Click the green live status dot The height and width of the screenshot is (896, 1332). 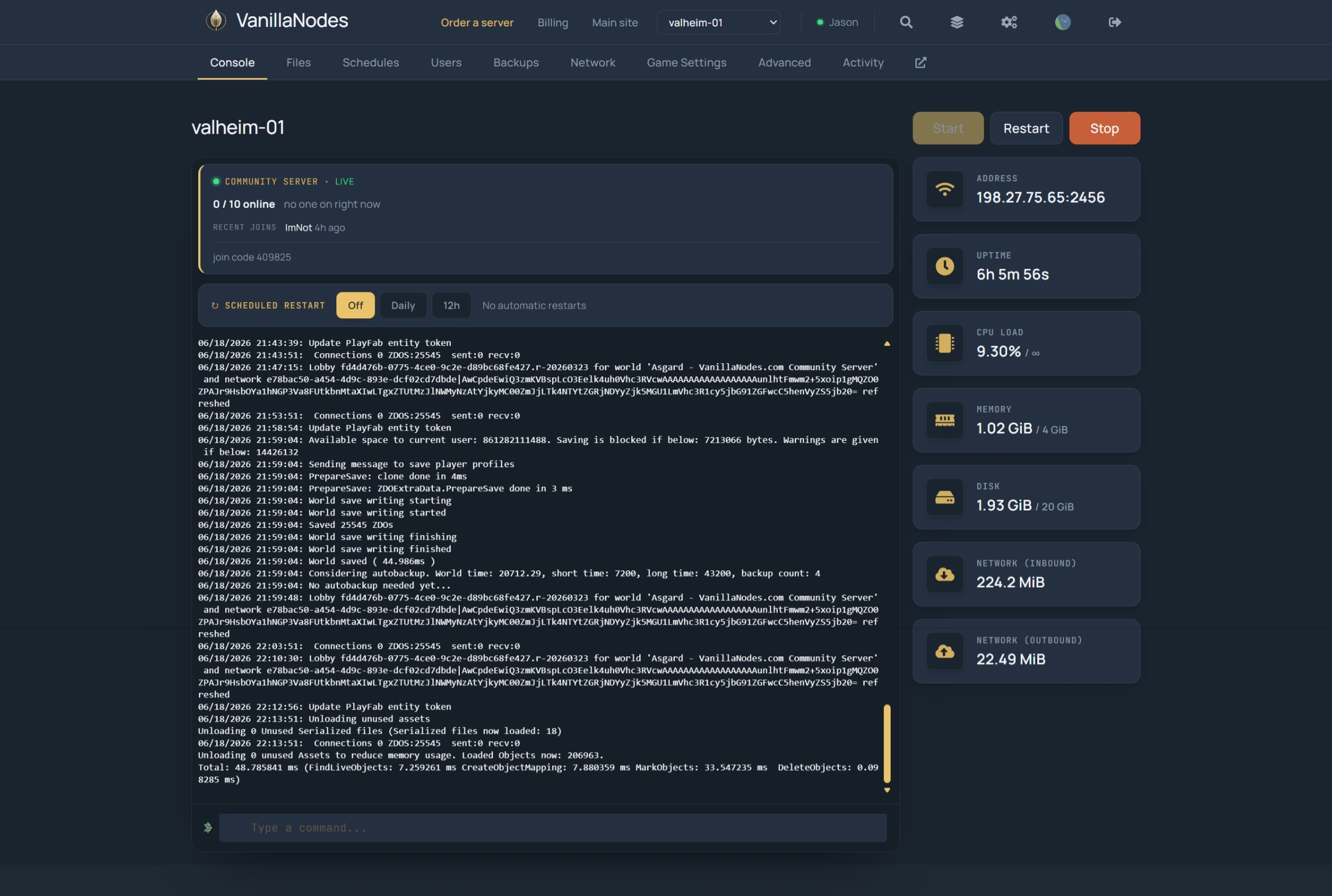[216, 181]
